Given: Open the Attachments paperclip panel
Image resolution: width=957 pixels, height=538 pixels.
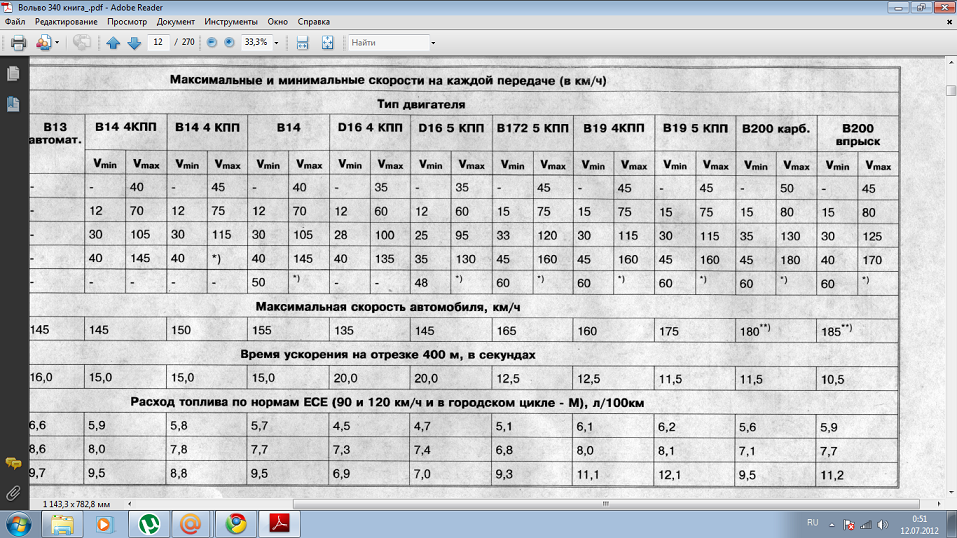Looking at the screenshot, I should [x=13, y=492].
